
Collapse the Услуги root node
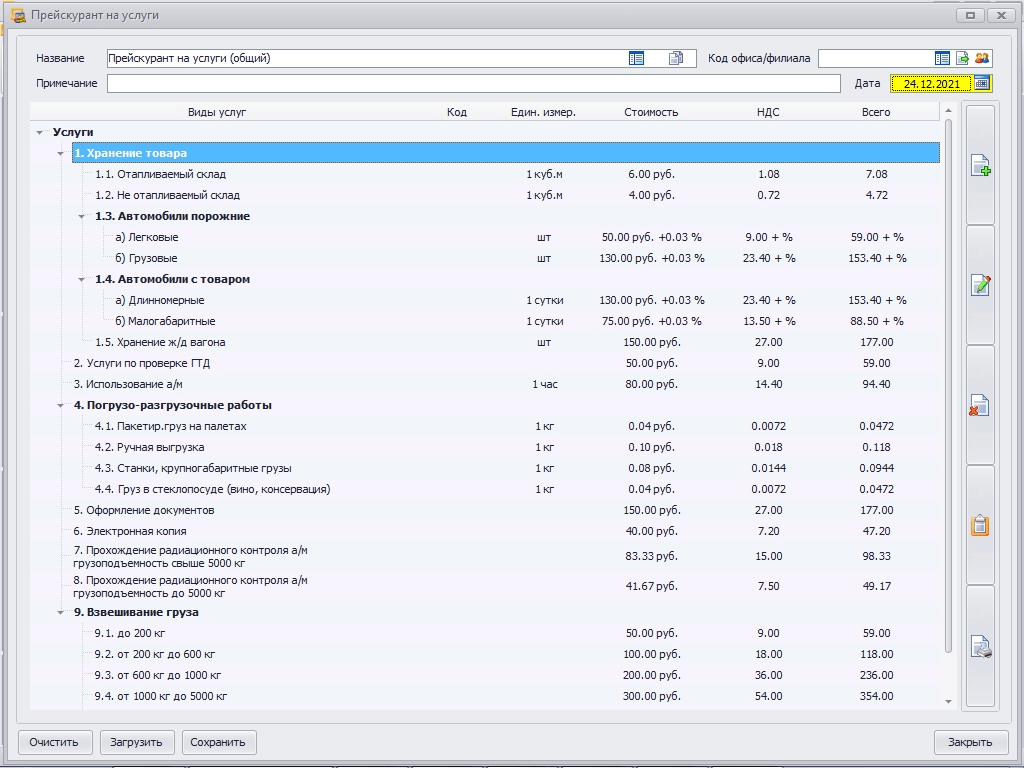point(40,133)
